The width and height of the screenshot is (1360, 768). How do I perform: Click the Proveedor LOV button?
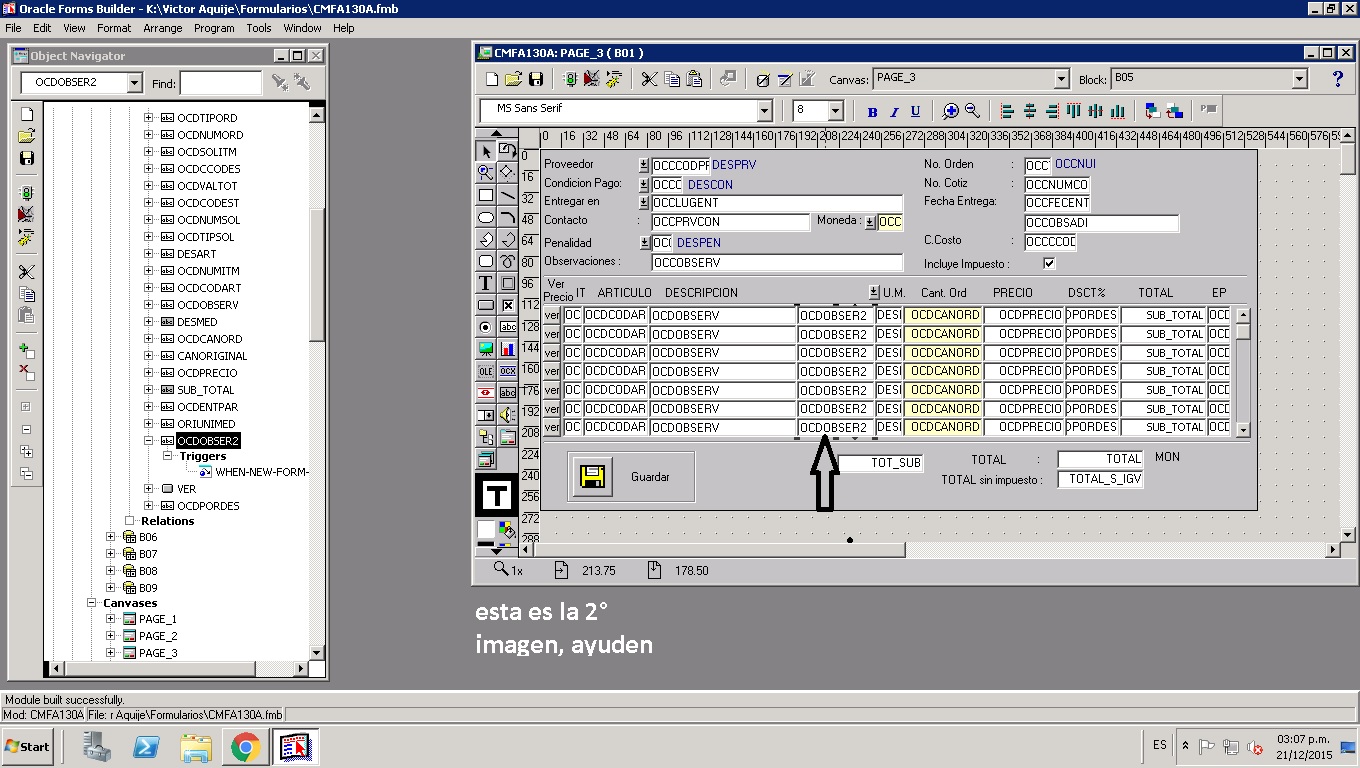coord(644,165)
